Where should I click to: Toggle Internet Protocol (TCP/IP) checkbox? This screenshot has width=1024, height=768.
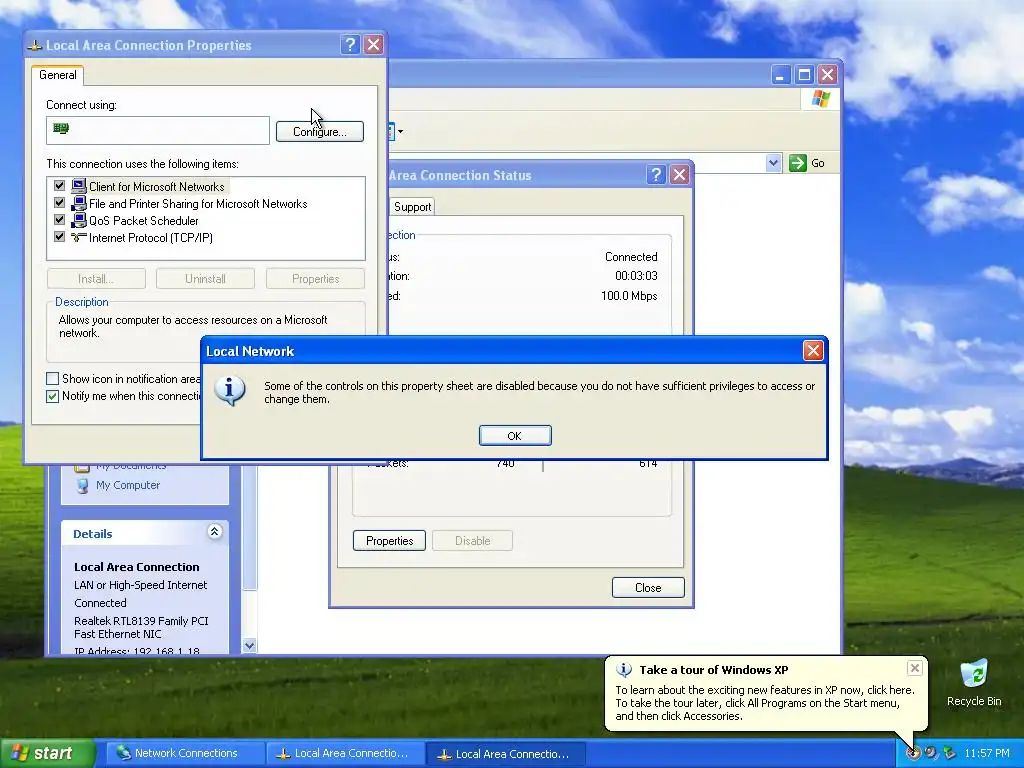(59, 237)
